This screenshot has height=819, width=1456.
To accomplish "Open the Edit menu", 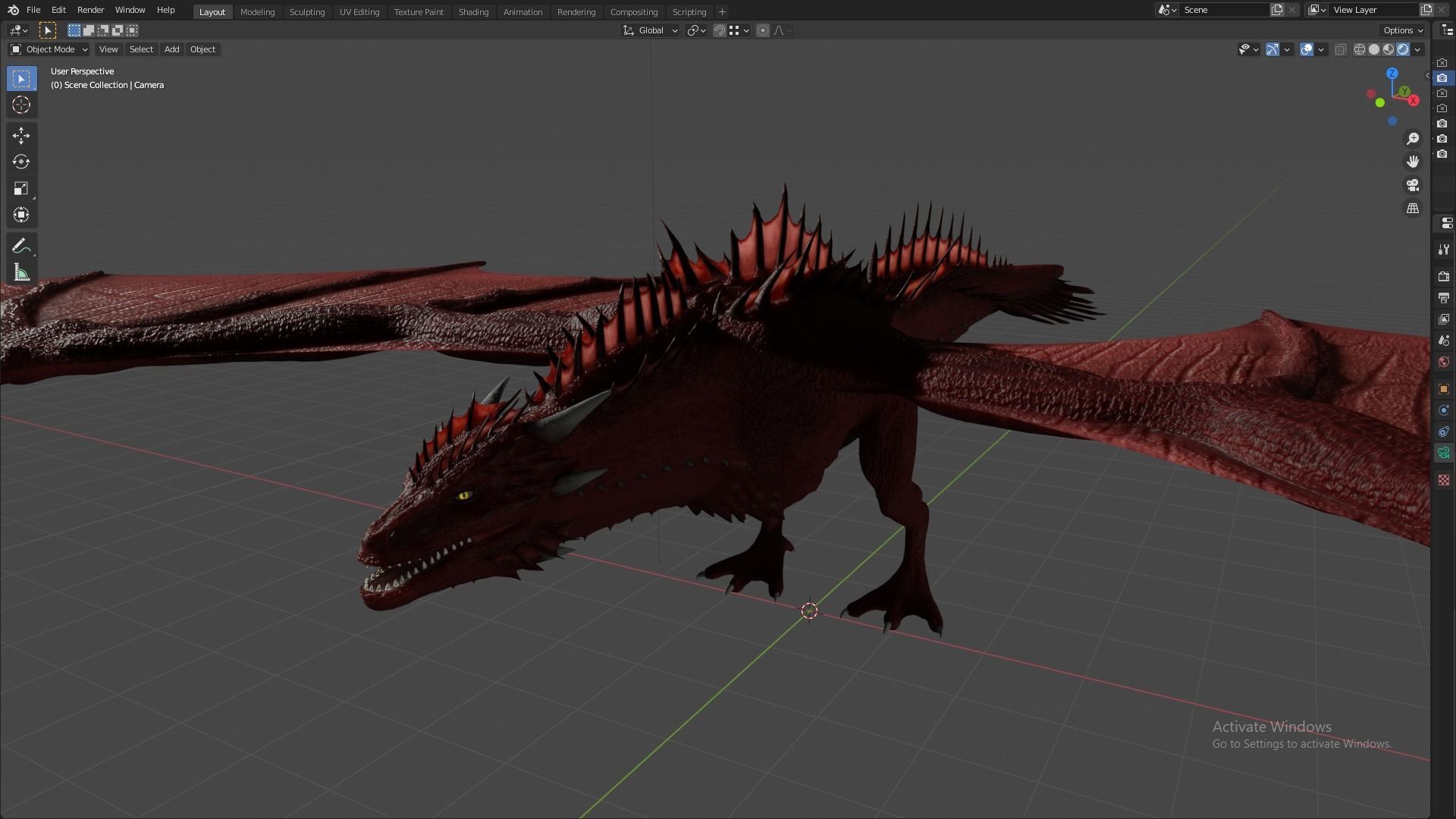I will point(58,10).
